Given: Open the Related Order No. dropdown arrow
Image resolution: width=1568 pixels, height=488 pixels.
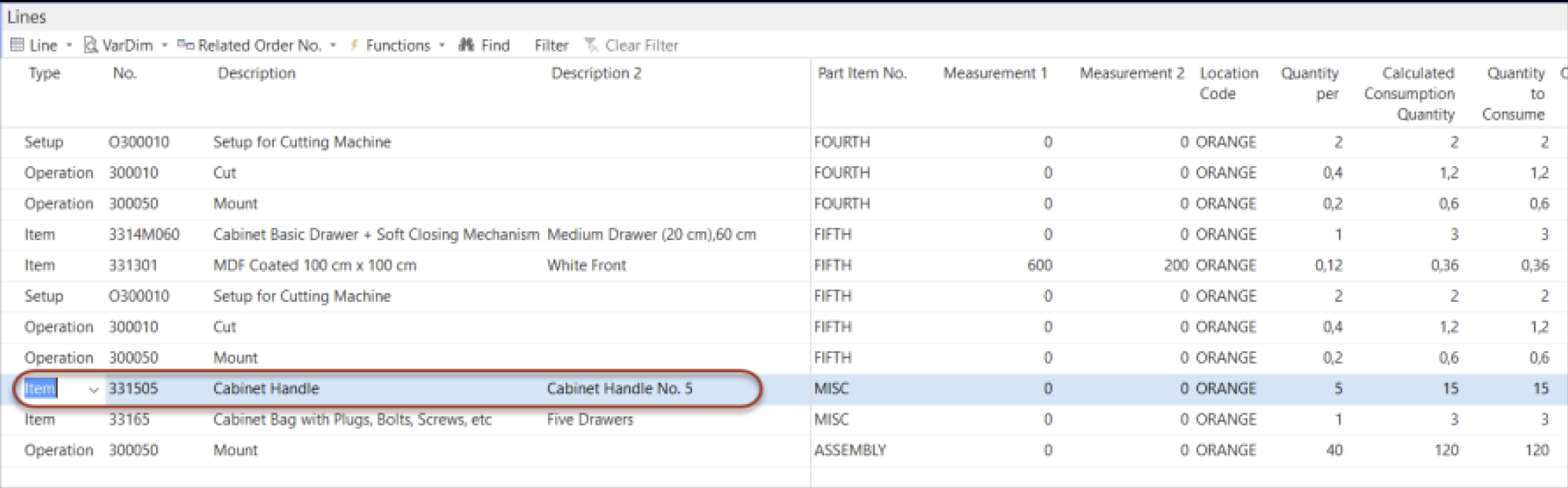Looking at the screenshot, I should tap(333, 45).
